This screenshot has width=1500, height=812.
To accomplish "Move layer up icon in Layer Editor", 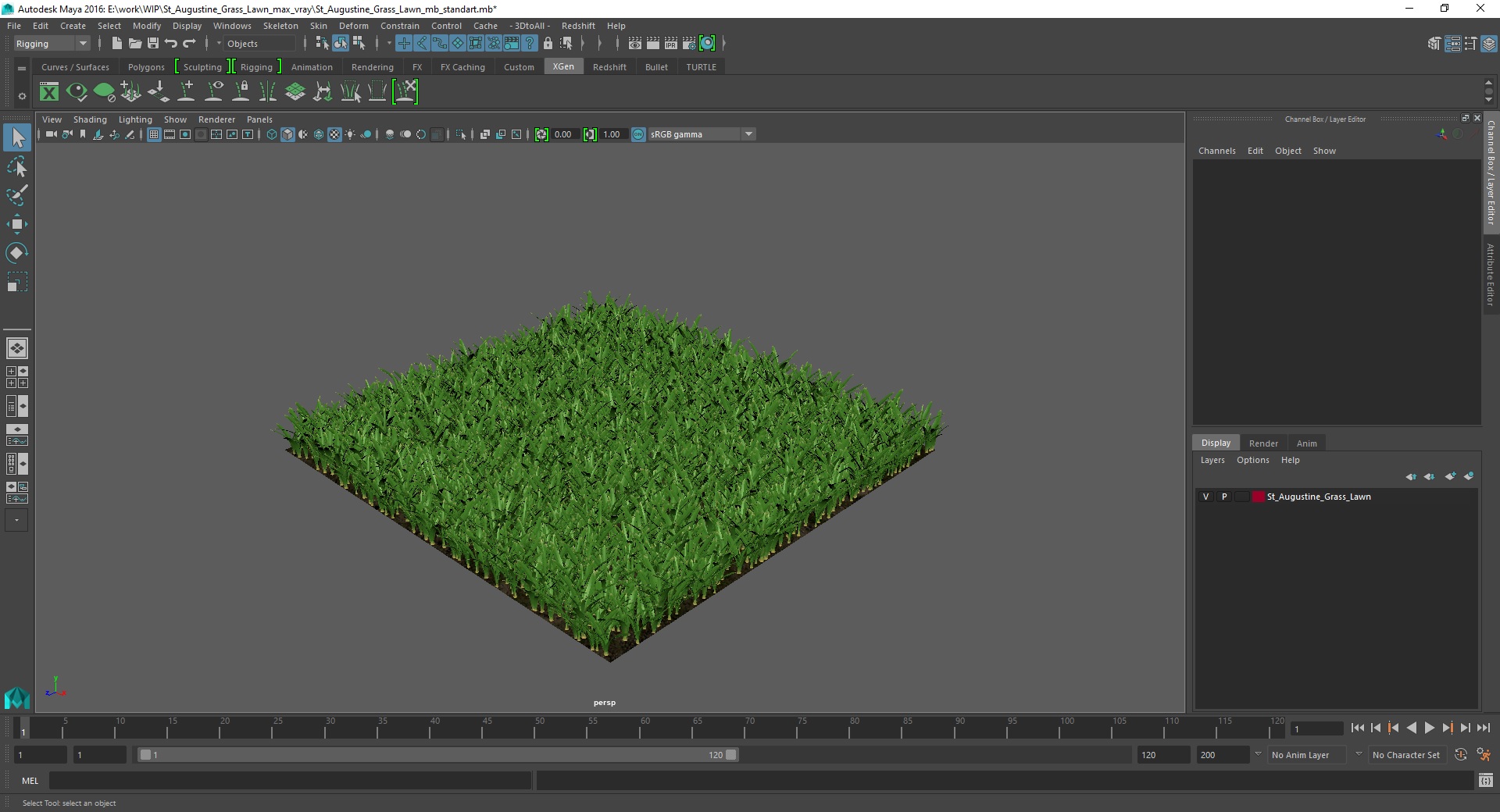I will tap(1411, 476).
